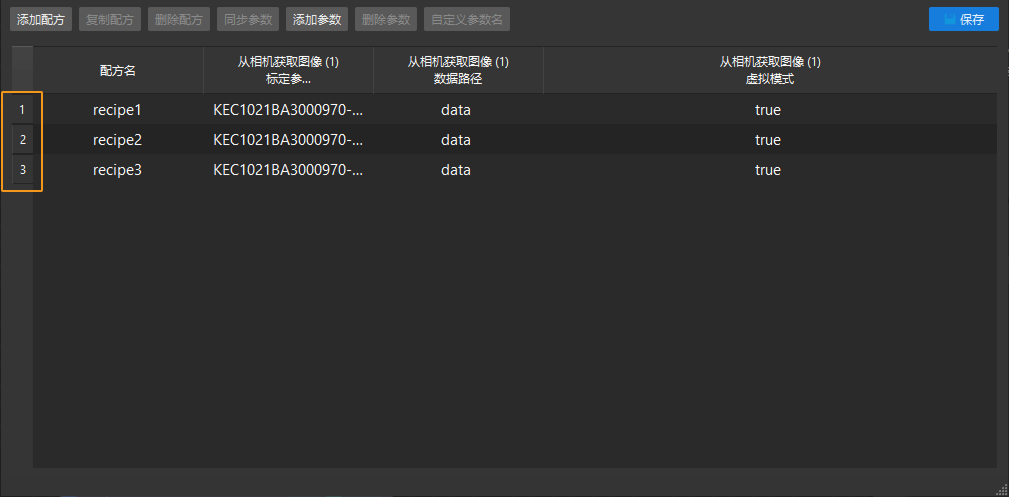
Task: Select recipe3's KEC1021BA3000970 calibration cell
Action: click(288, 170)
